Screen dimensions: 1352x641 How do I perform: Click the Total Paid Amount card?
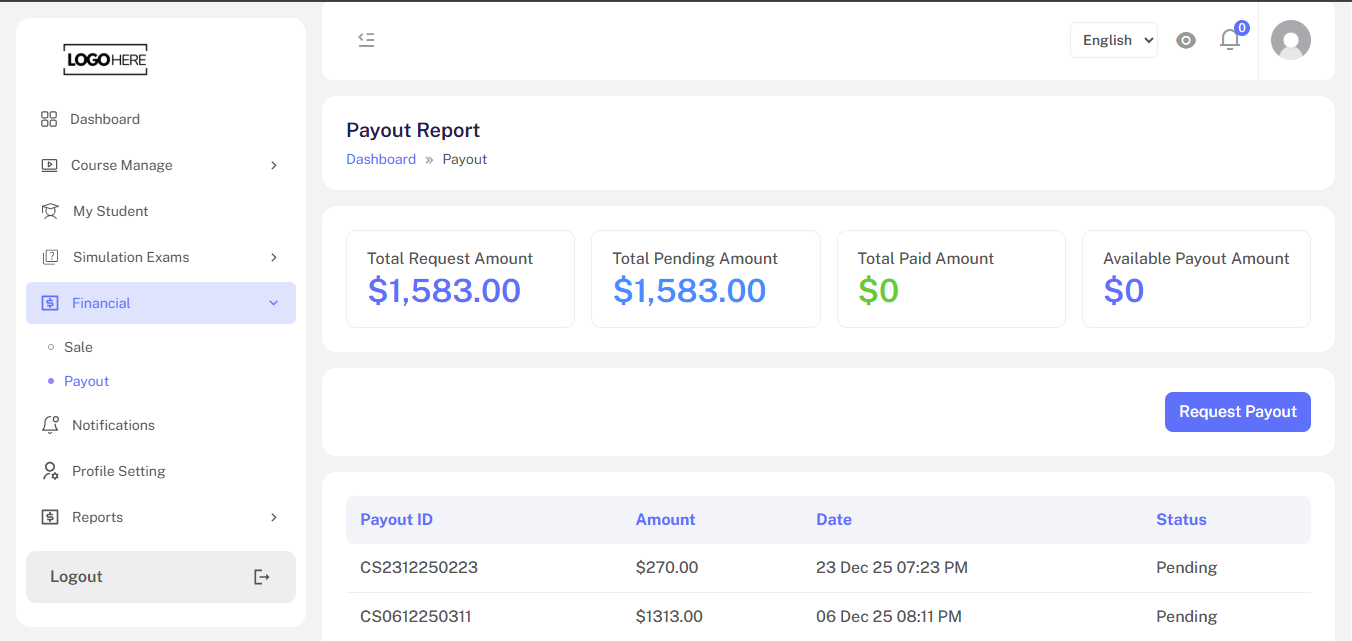951,279
